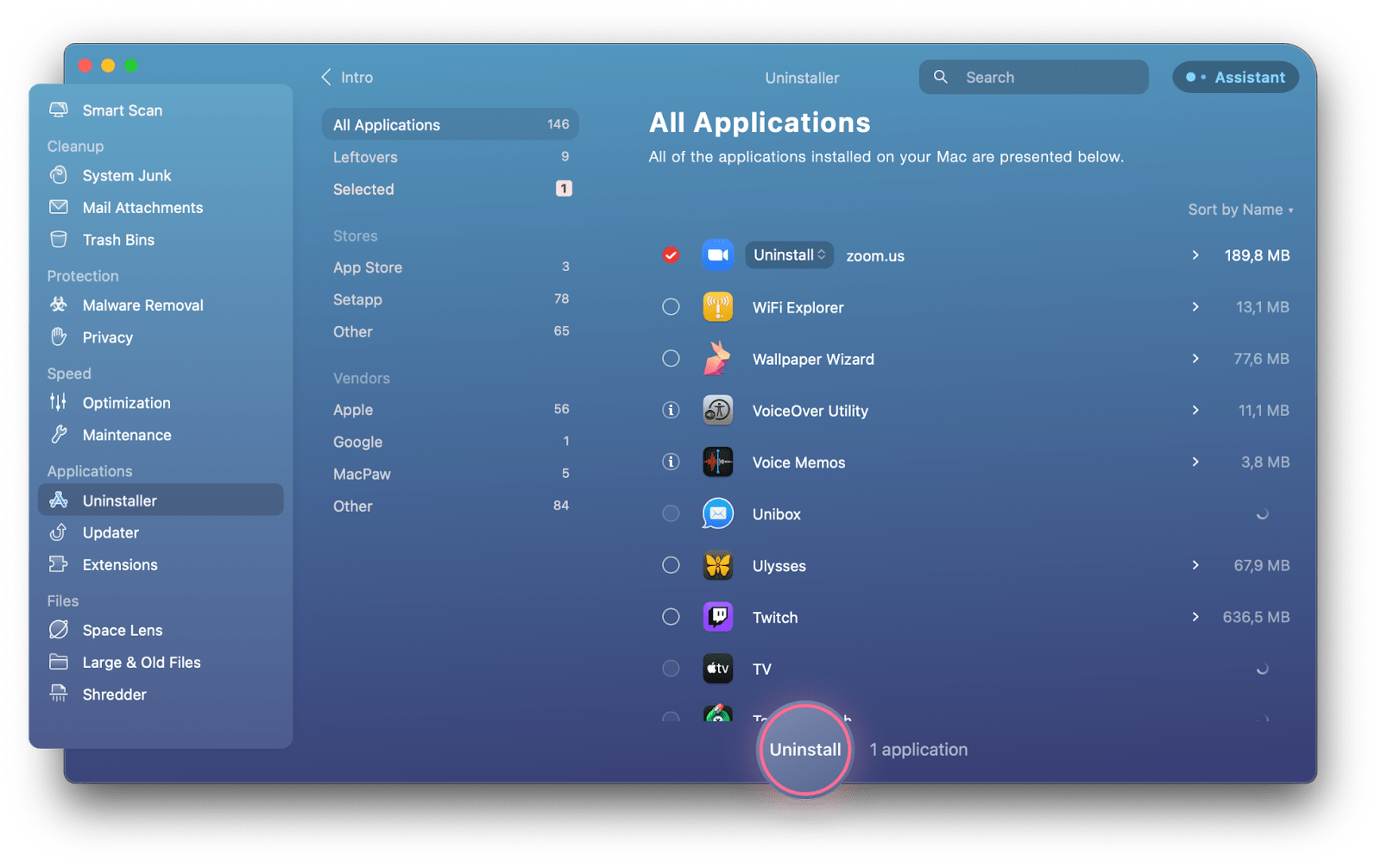Screen dimensions: 1381x868
Task: Open the Selected filter
Action: (x=450, y=189)
